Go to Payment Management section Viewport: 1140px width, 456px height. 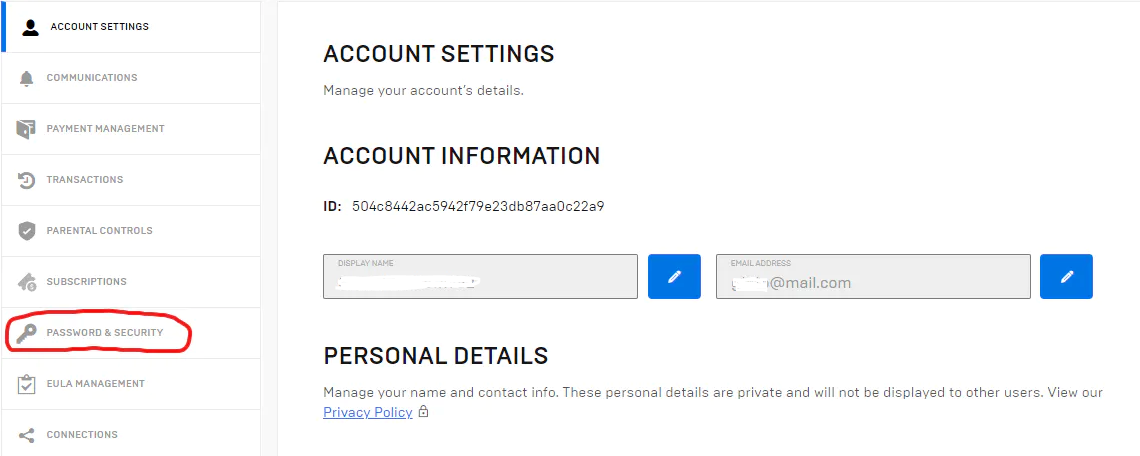(131, 129)
